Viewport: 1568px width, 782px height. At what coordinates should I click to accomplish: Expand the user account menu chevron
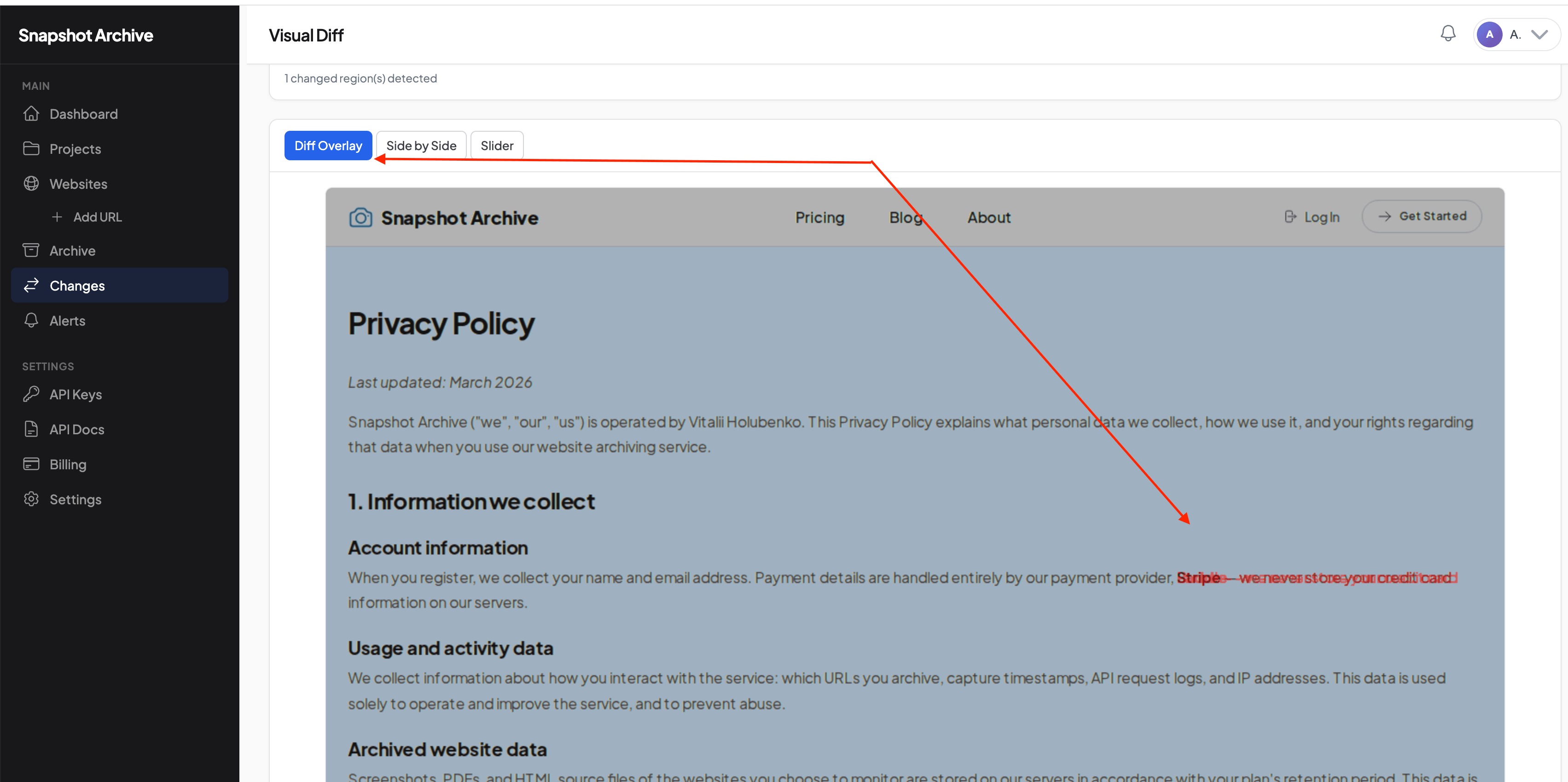[x=1539, y=35]
